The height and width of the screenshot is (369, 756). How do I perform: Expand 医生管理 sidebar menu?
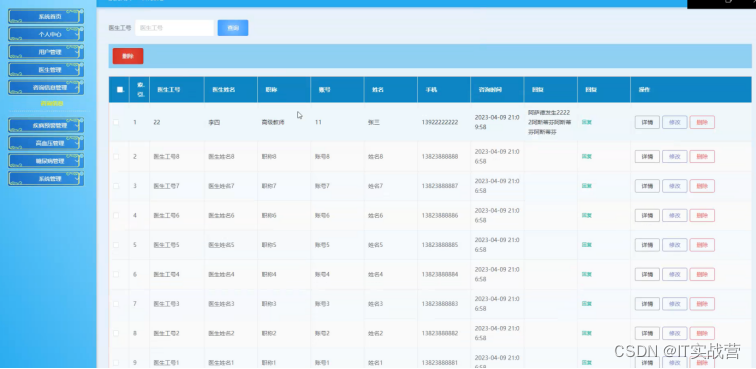coord(46,69)
